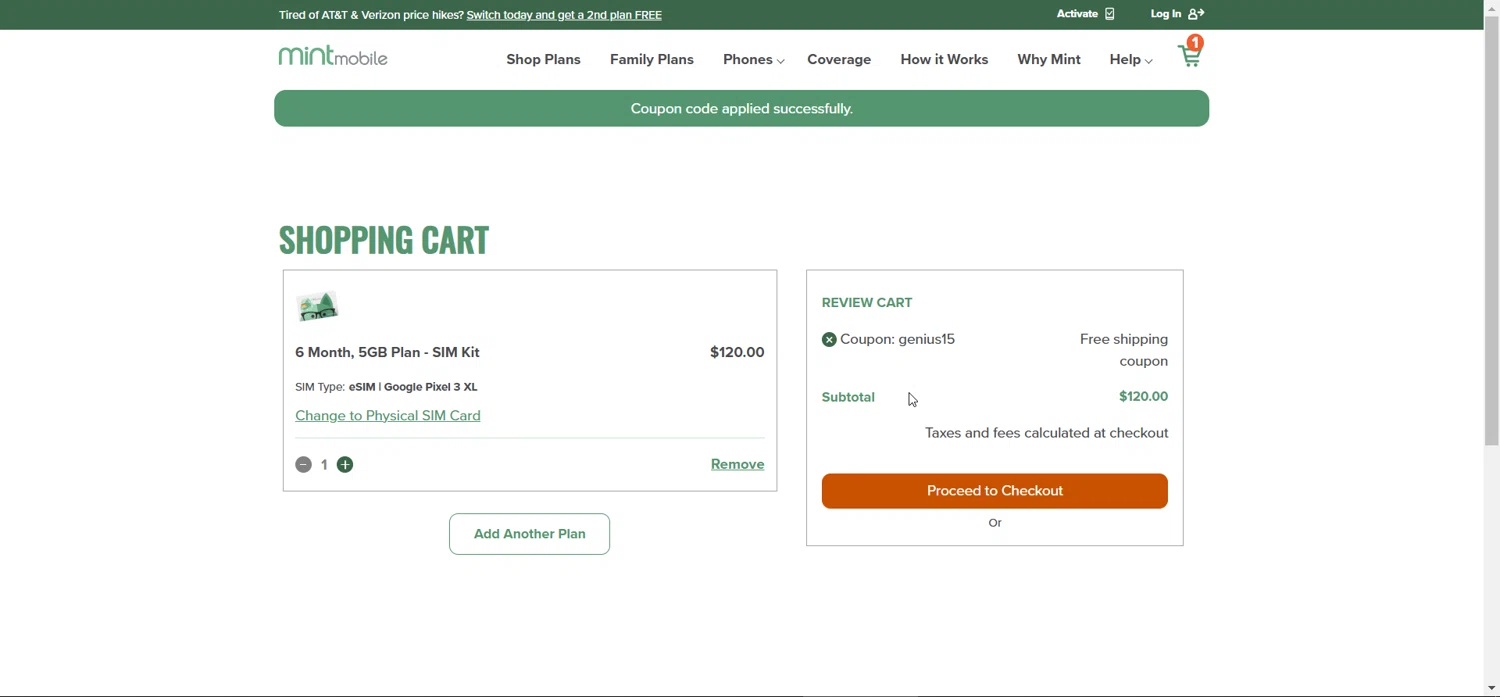Click the vertical page scrollbar
The image size is (1500, 697).
click(1492, 230)
